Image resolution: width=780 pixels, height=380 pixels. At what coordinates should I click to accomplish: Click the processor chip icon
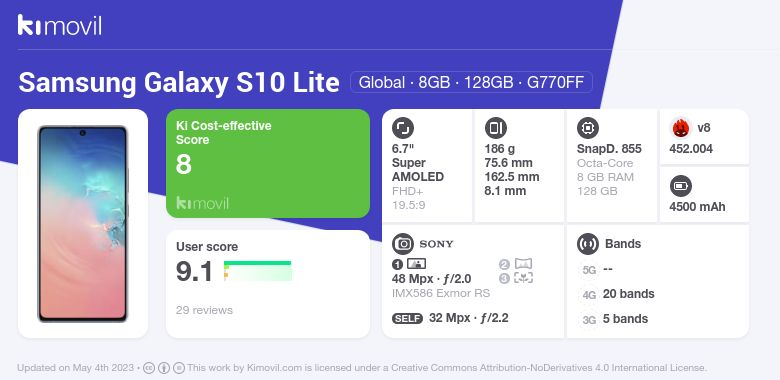point(588,128)
